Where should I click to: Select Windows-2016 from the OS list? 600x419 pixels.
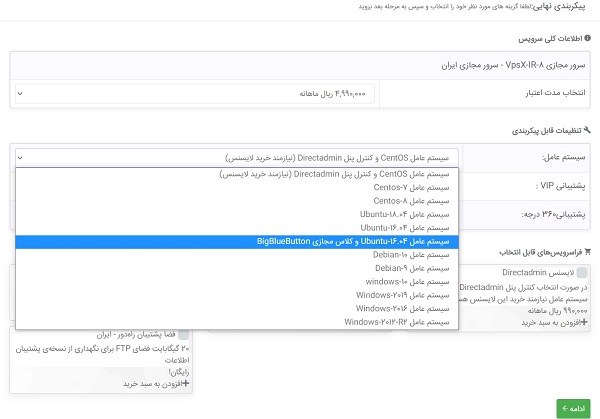coord(237,309)
